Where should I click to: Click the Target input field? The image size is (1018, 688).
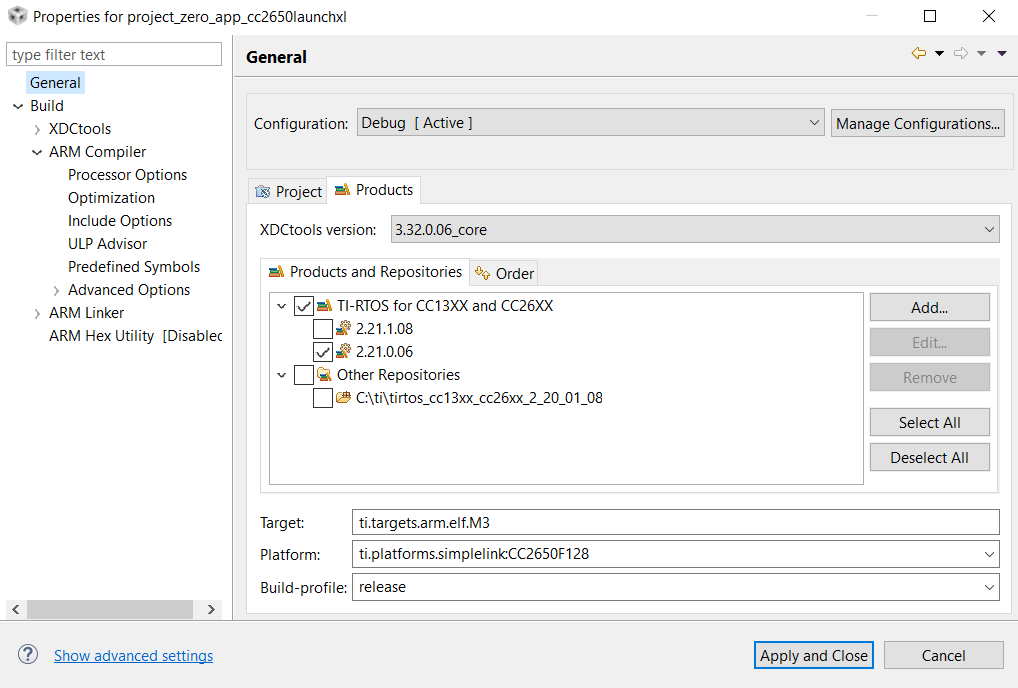(675, 522)
